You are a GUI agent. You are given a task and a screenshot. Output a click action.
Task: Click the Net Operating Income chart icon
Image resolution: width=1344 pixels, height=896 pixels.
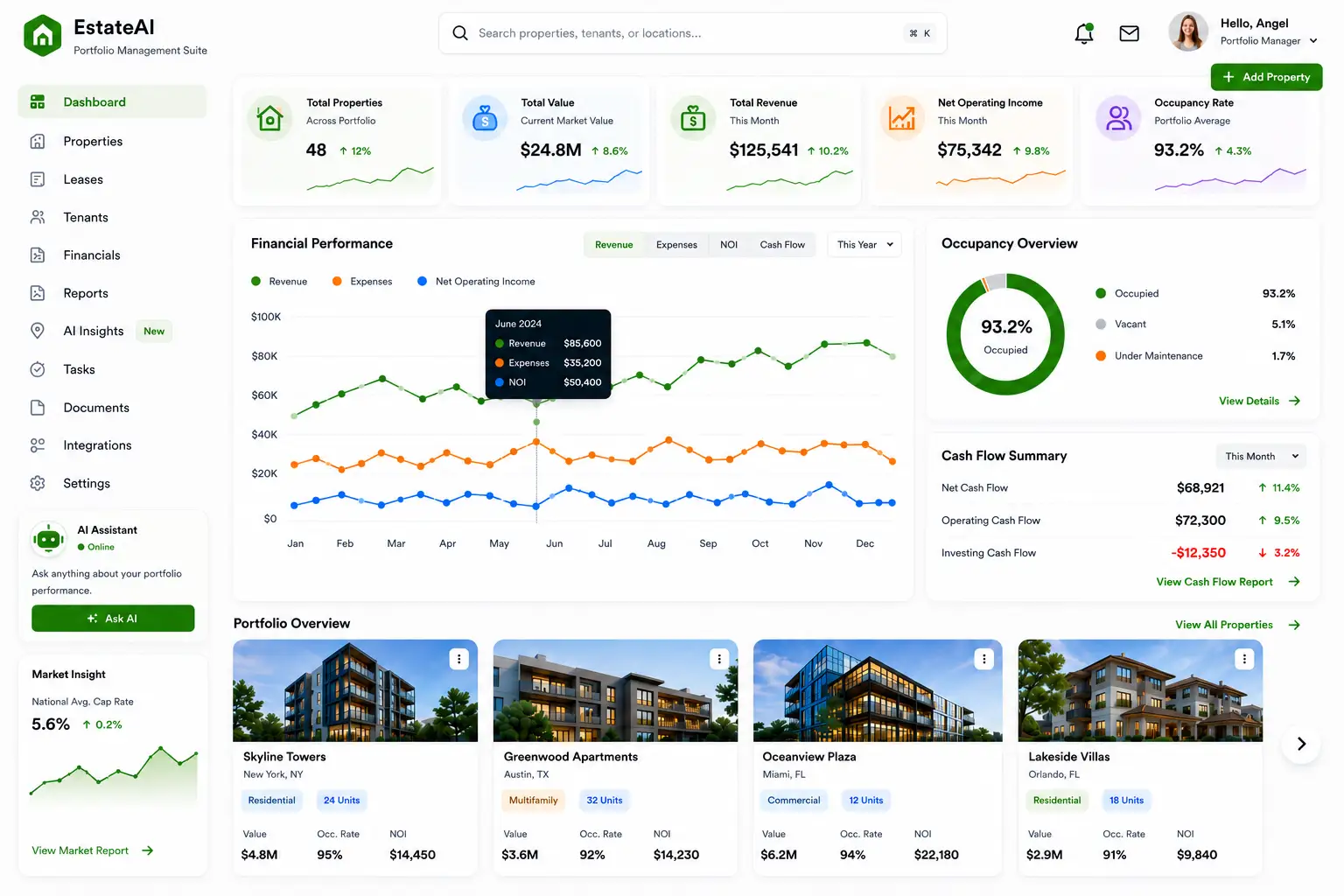(901, 117)
